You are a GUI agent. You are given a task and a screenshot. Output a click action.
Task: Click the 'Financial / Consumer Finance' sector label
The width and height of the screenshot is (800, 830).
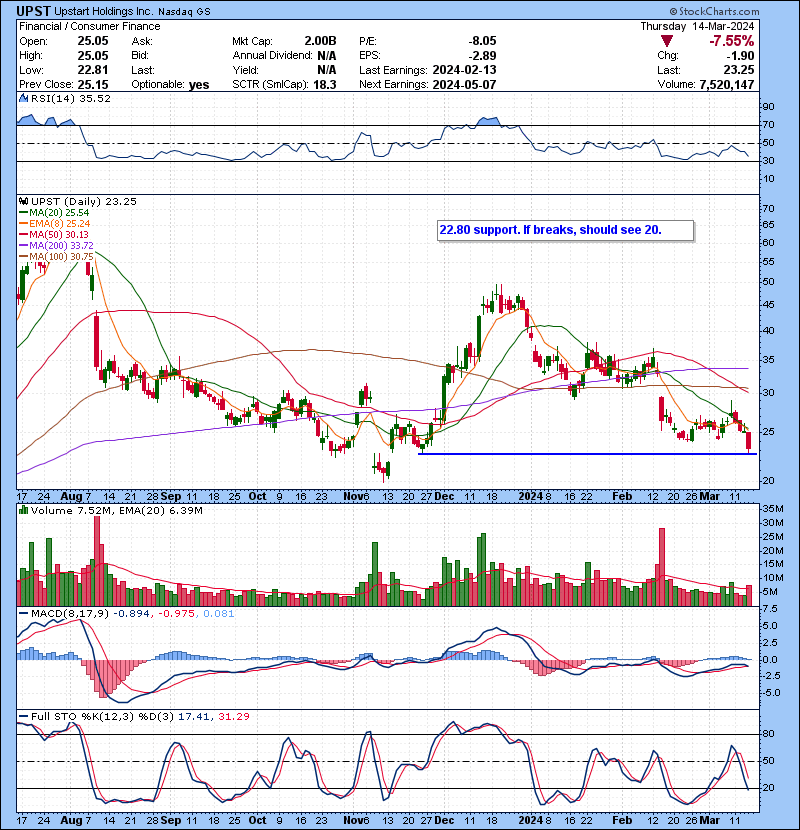click(89, 26)
